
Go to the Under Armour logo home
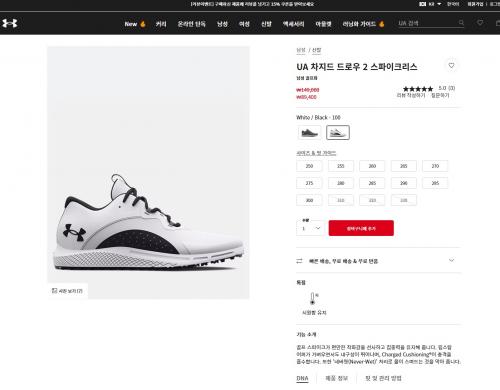click(x=10, y=23)
